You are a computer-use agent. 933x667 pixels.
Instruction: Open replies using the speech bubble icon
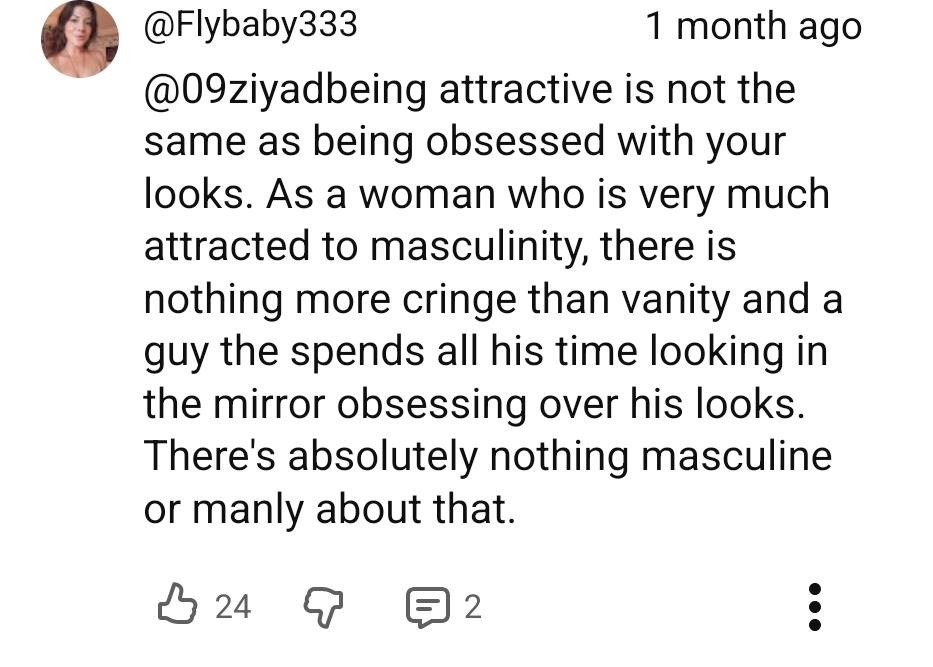point(427,607)
